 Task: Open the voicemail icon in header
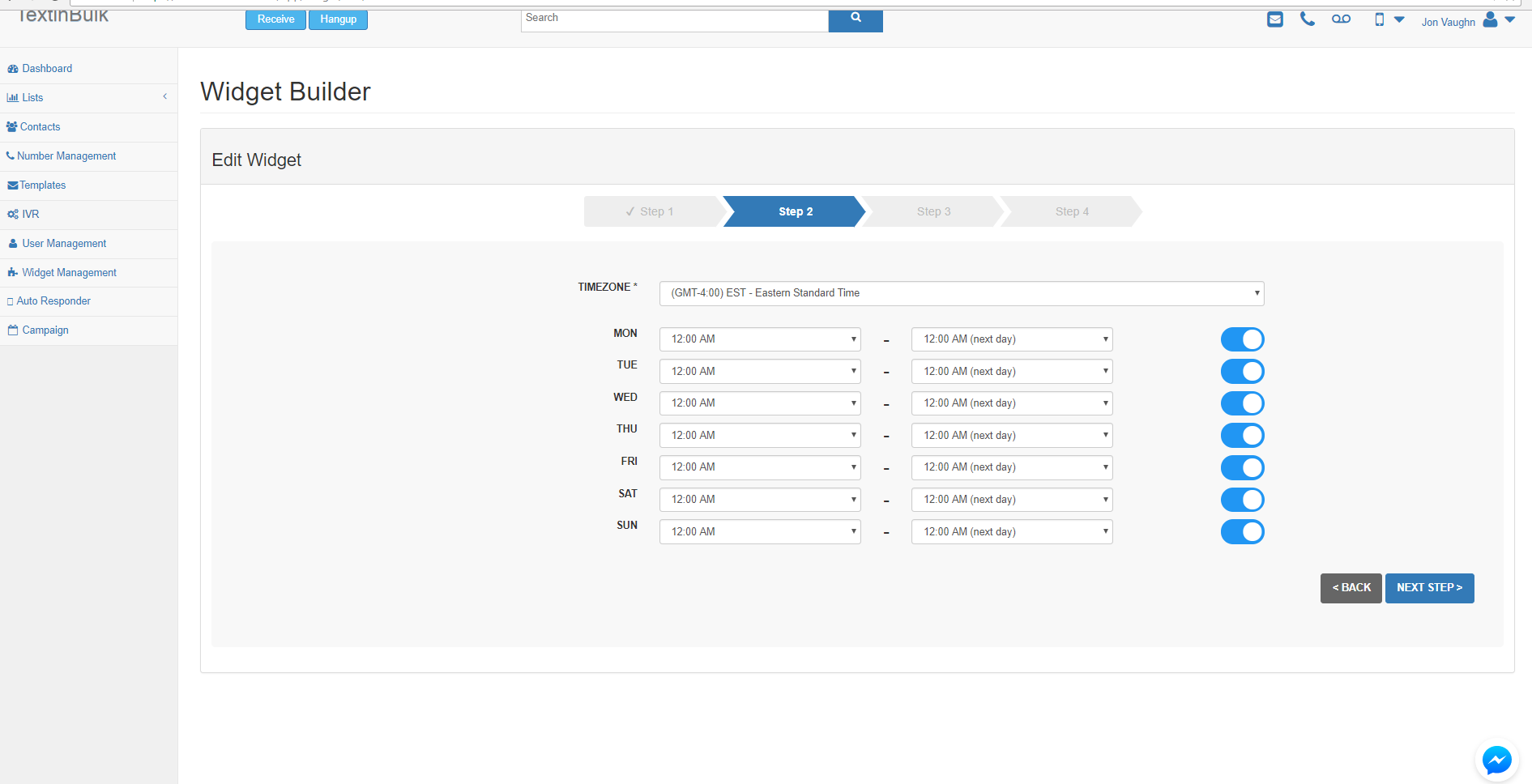point(1341,19)
